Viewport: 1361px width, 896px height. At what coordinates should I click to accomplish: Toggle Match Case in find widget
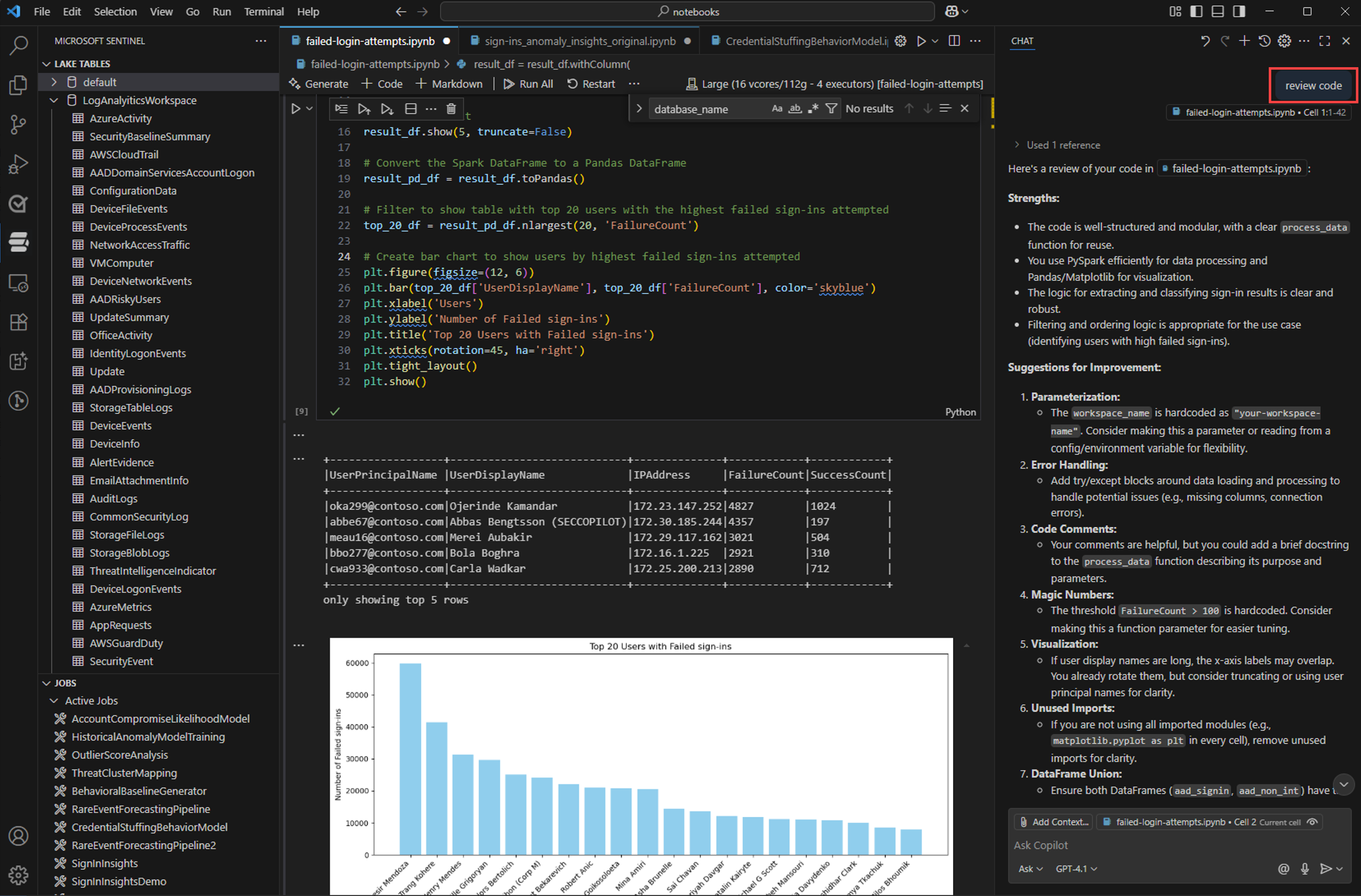tap(777, 109)
